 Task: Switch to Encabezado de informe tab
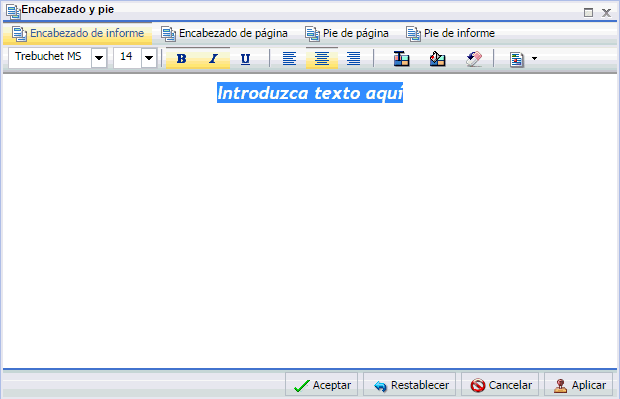point(78,33)
